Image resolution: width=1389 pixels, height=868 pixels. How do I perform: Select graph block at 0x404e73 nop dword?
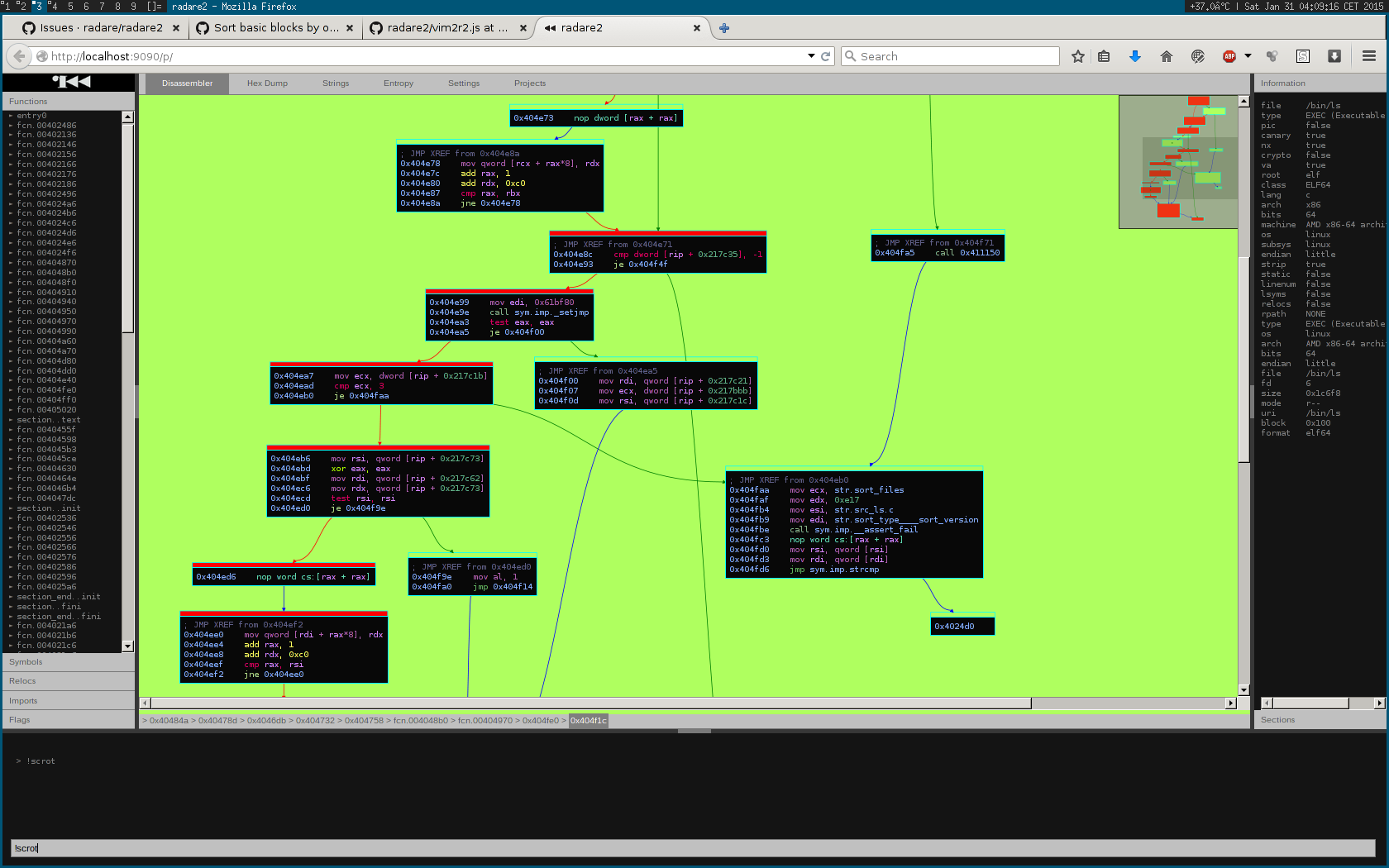click(x=596, y=117)
